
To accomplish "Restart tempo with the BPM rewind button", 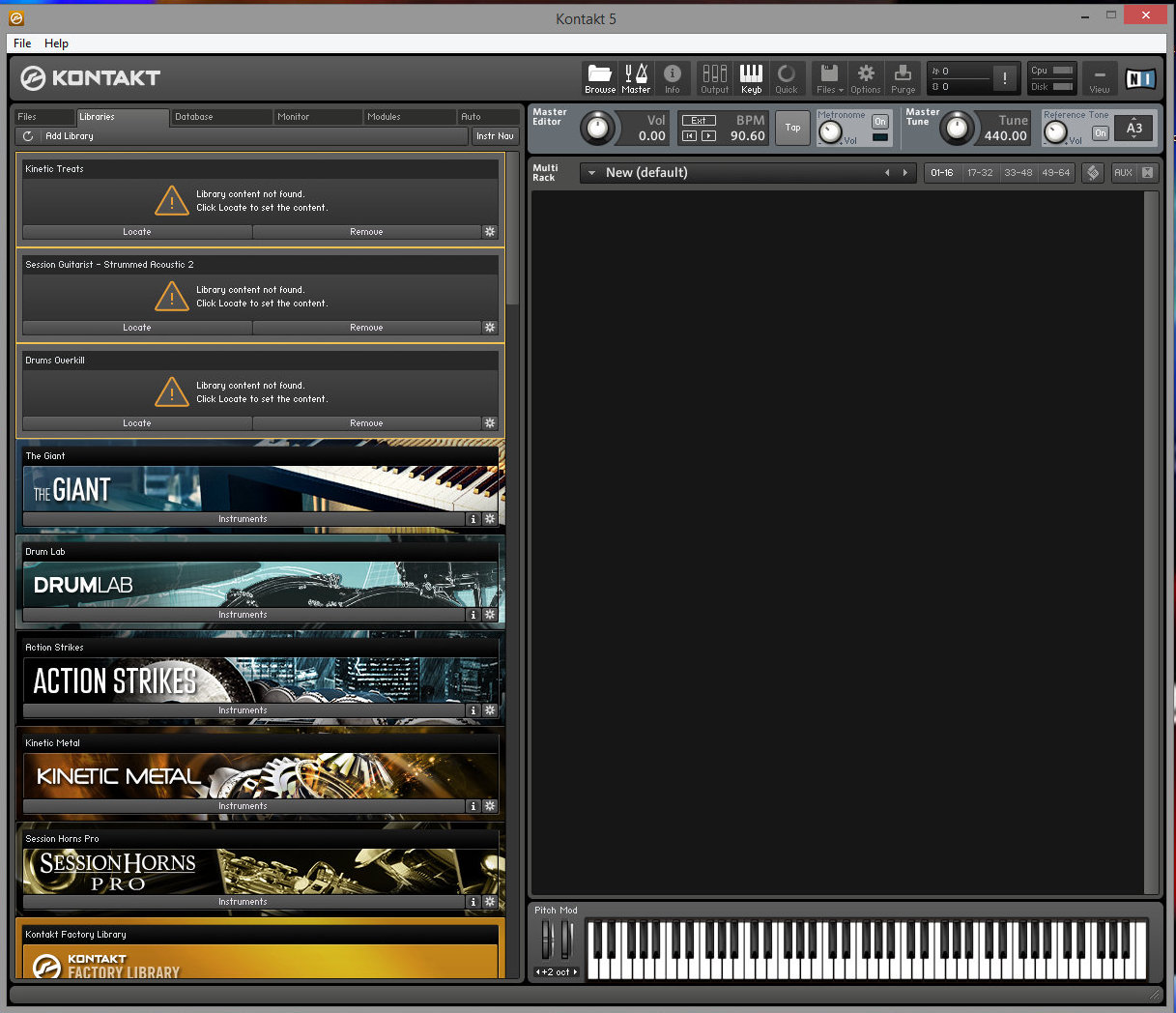I will click(x=689, y=136).
